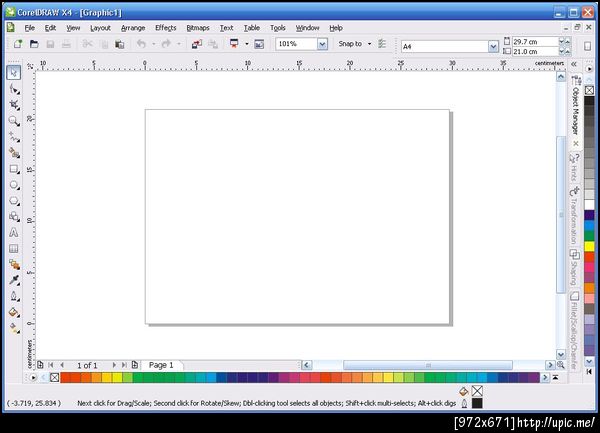
Task: Select the Eyedropper tool
Action: (x=14, y=280)
